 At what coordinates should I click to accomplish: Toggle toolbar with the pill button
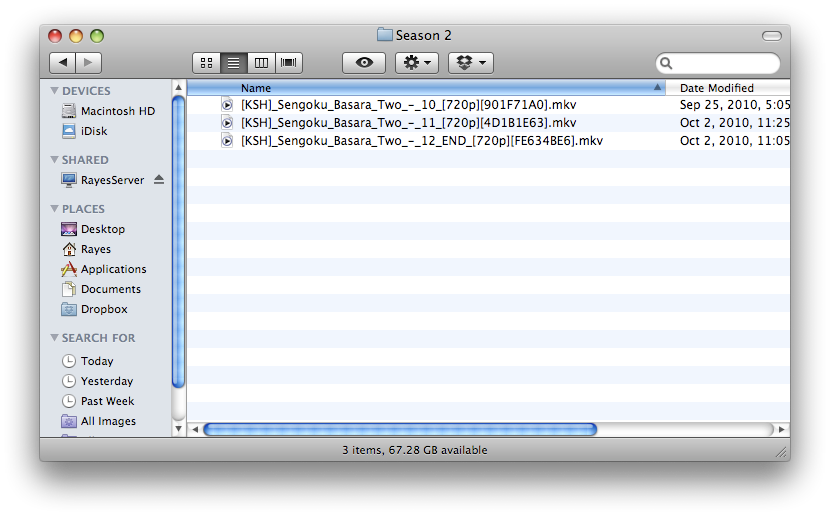(772, 36)
